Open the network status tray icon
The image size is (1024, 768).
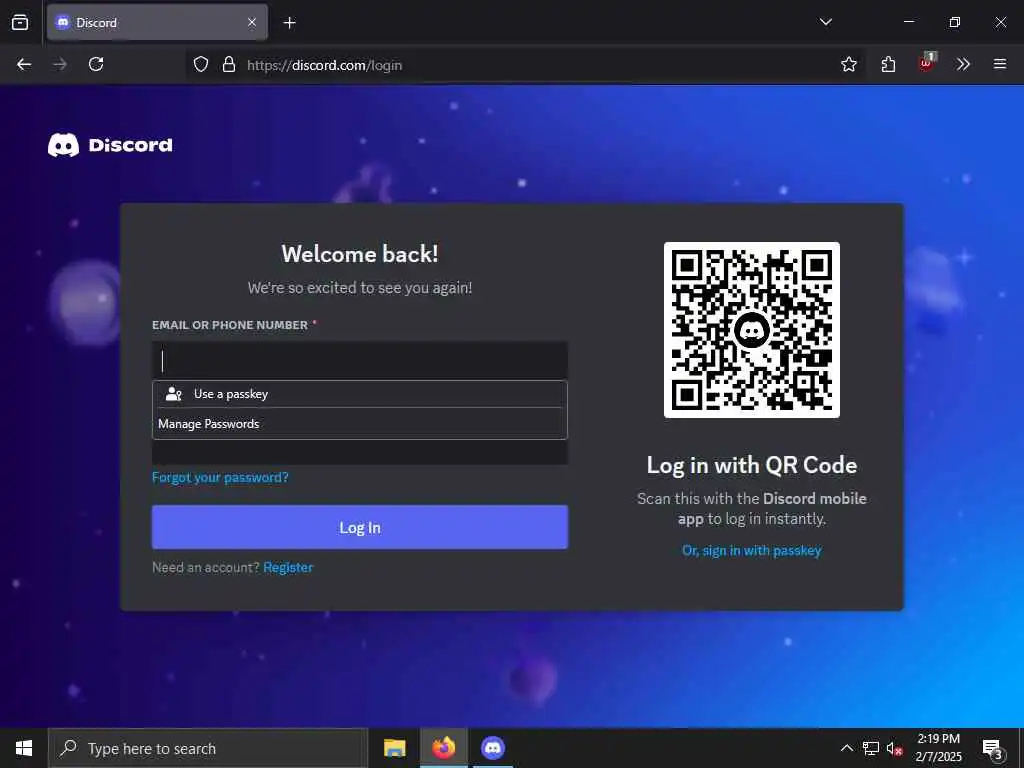tap(871, 748)
